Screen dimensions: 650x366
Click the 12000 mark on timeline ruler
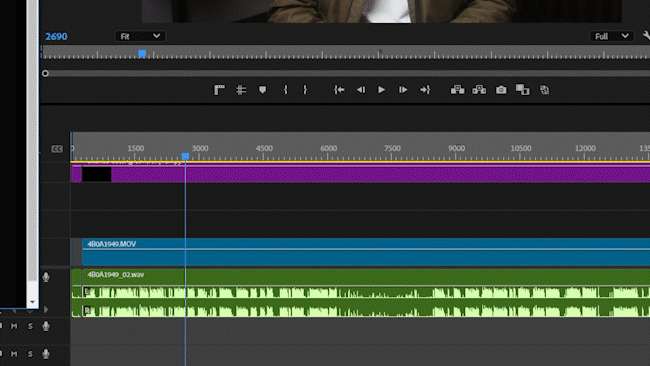pos(585,148)
